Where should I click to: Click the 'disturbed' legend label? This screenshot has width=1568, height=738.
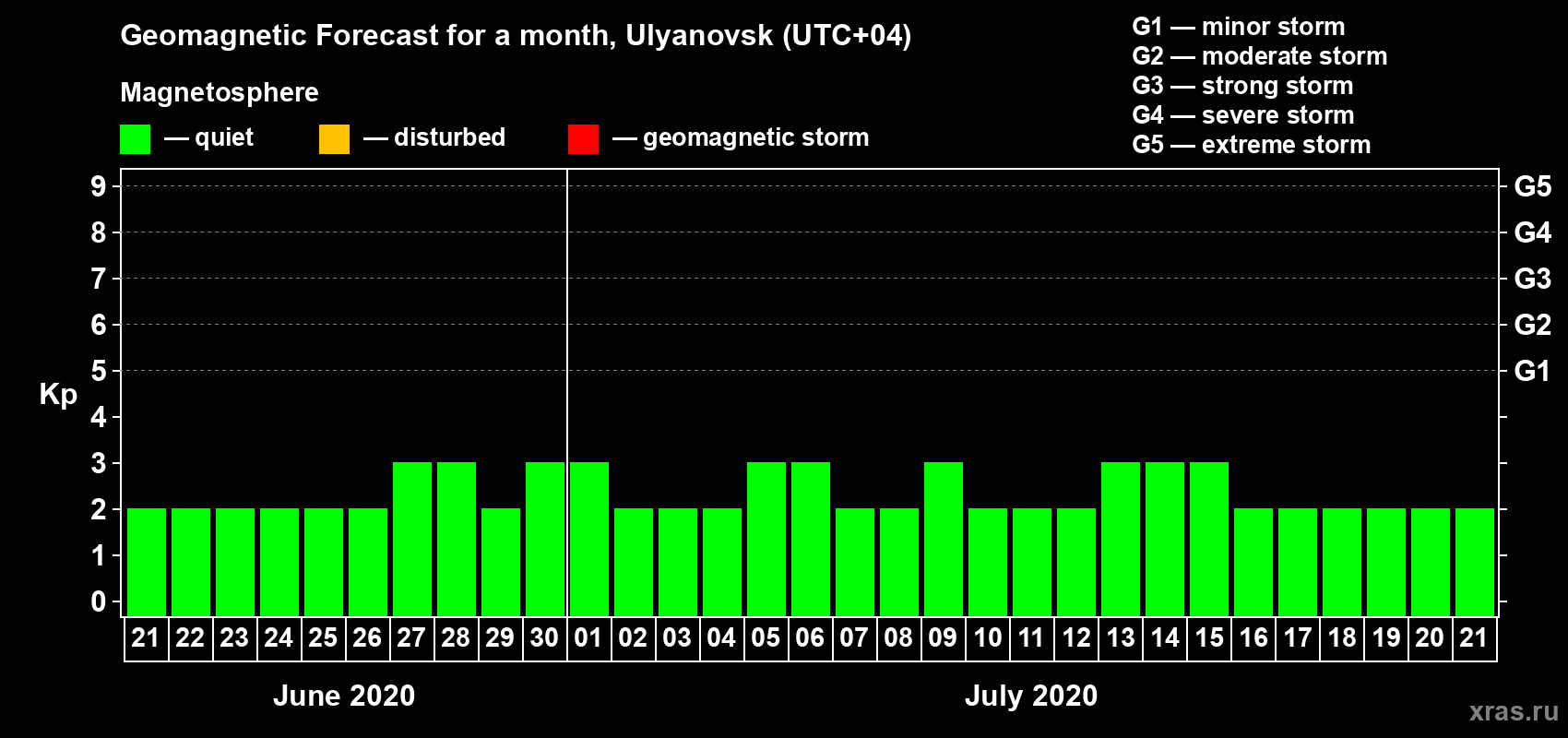[x=450, y=137]
